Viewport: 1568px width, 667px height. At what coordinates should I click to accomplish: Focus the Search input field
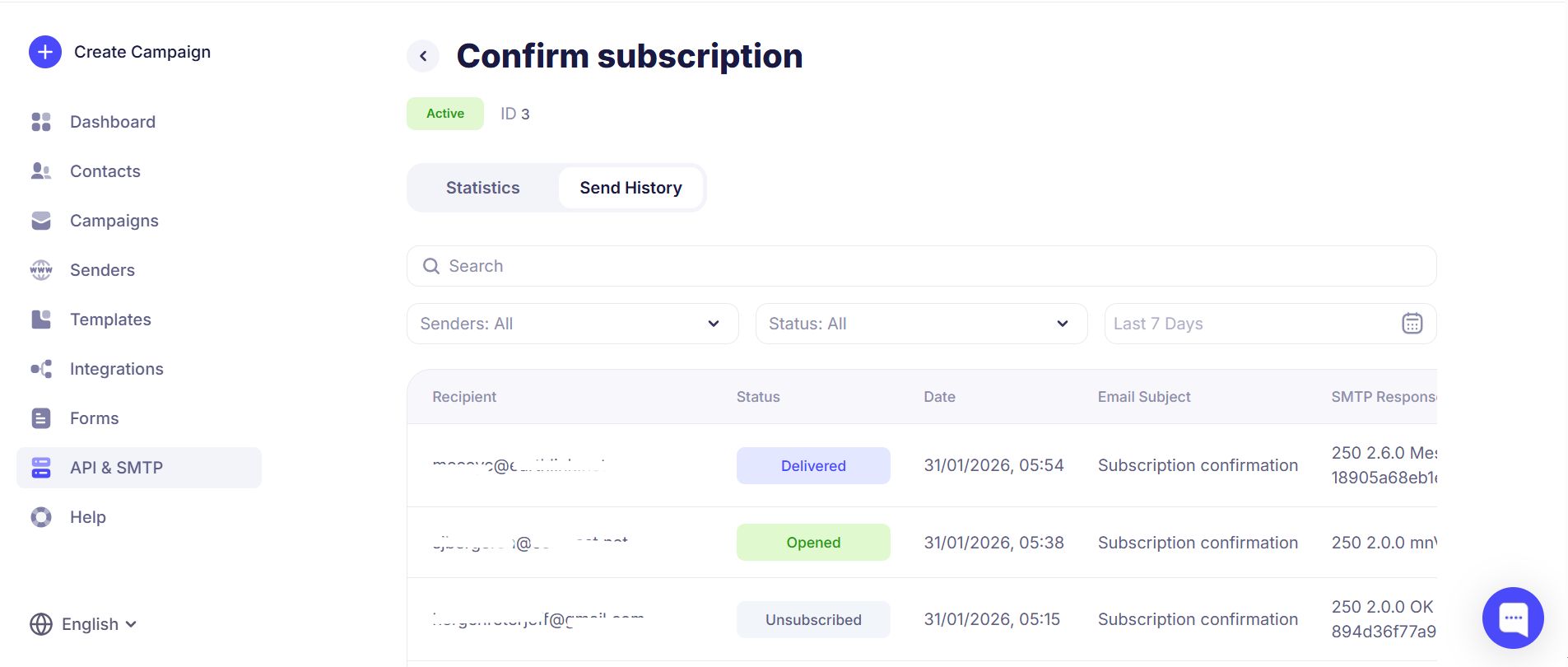(x=921, y=266)
